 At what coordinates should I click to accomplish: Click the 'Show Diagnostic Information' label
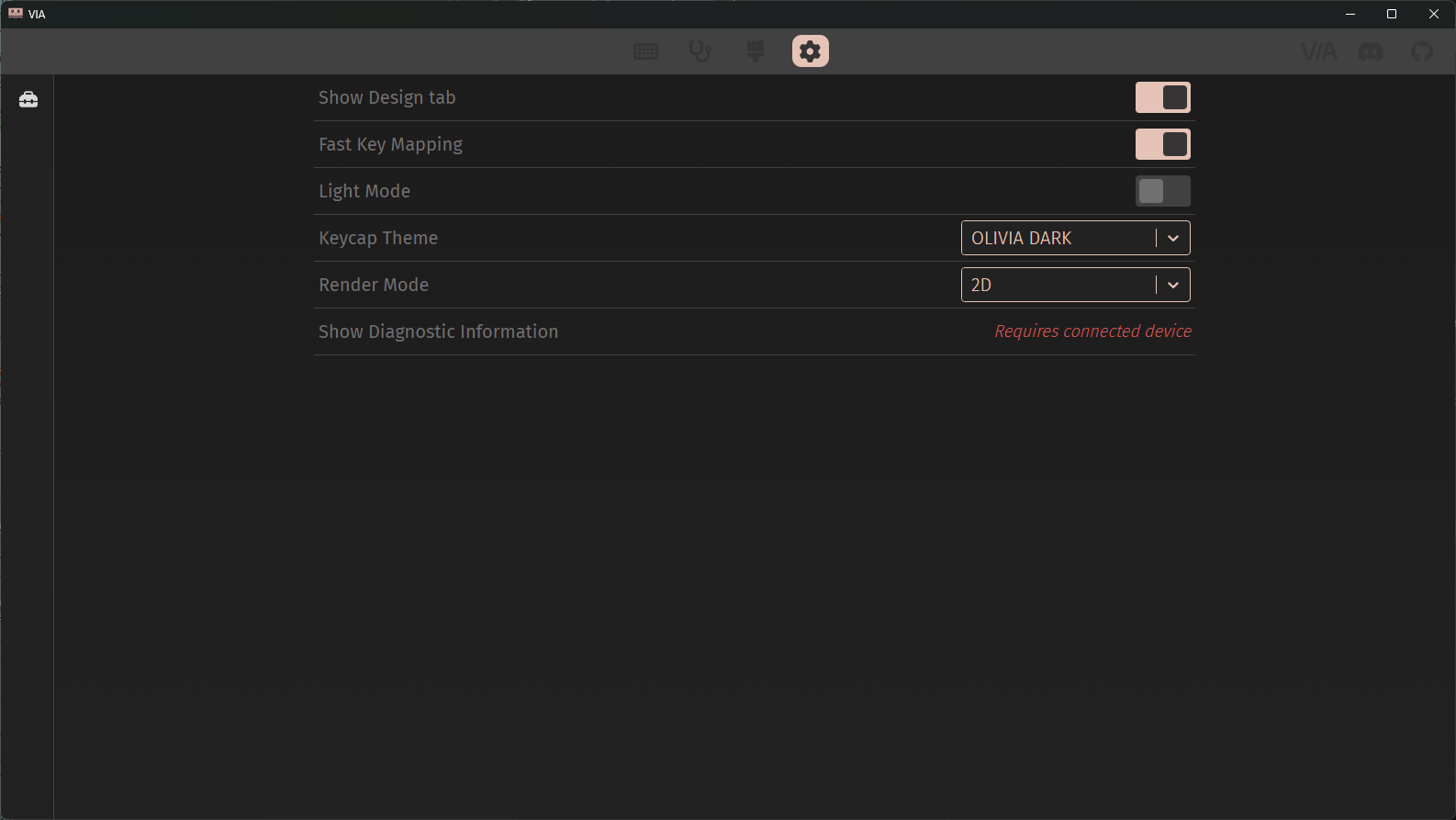point(438,331)
